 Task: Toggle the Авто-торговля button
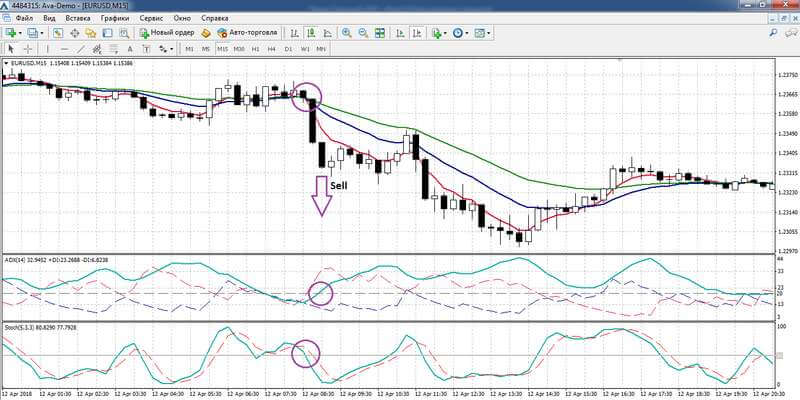point(247,33)
